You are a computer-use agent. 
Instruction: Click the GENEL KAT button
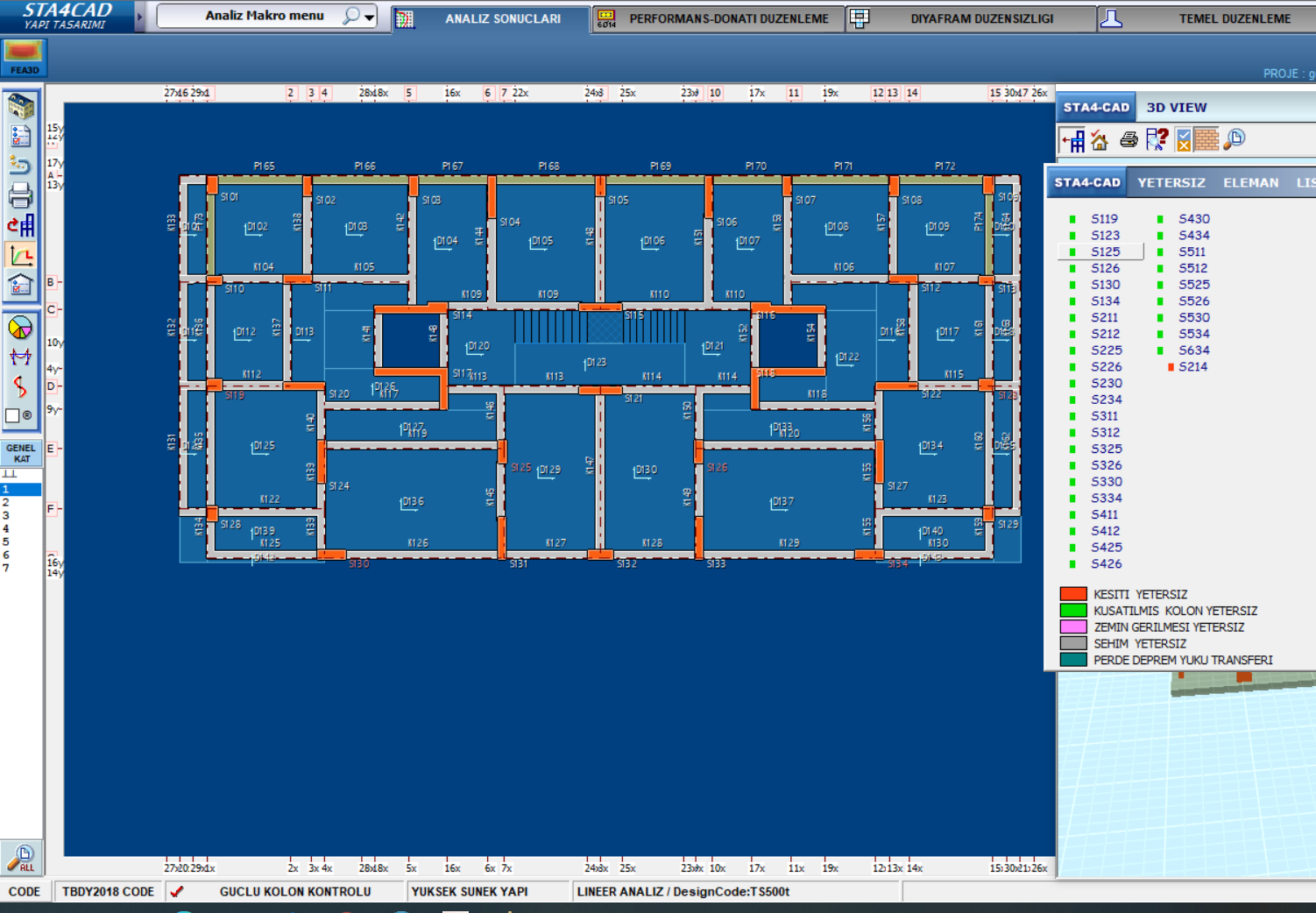click(21, 453)
